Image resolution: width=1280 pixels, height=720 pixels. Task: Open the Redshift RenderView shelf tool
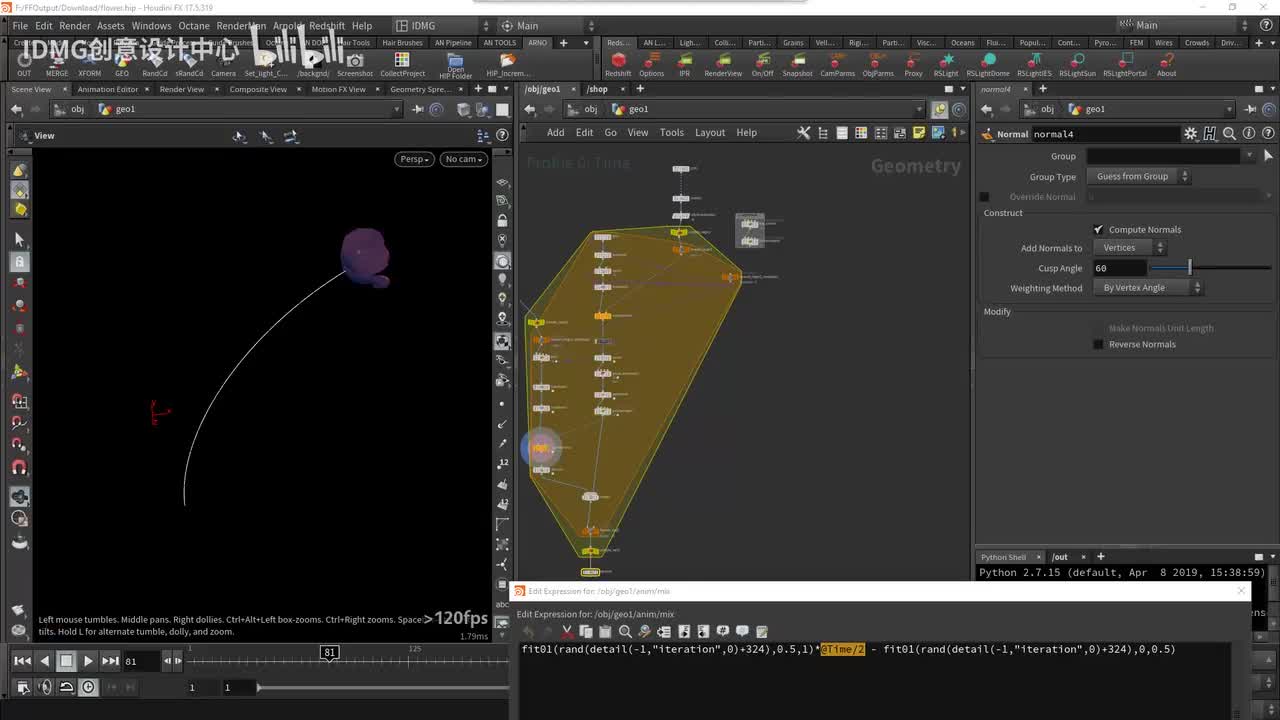pyautogui.click(x=723, y=63)
